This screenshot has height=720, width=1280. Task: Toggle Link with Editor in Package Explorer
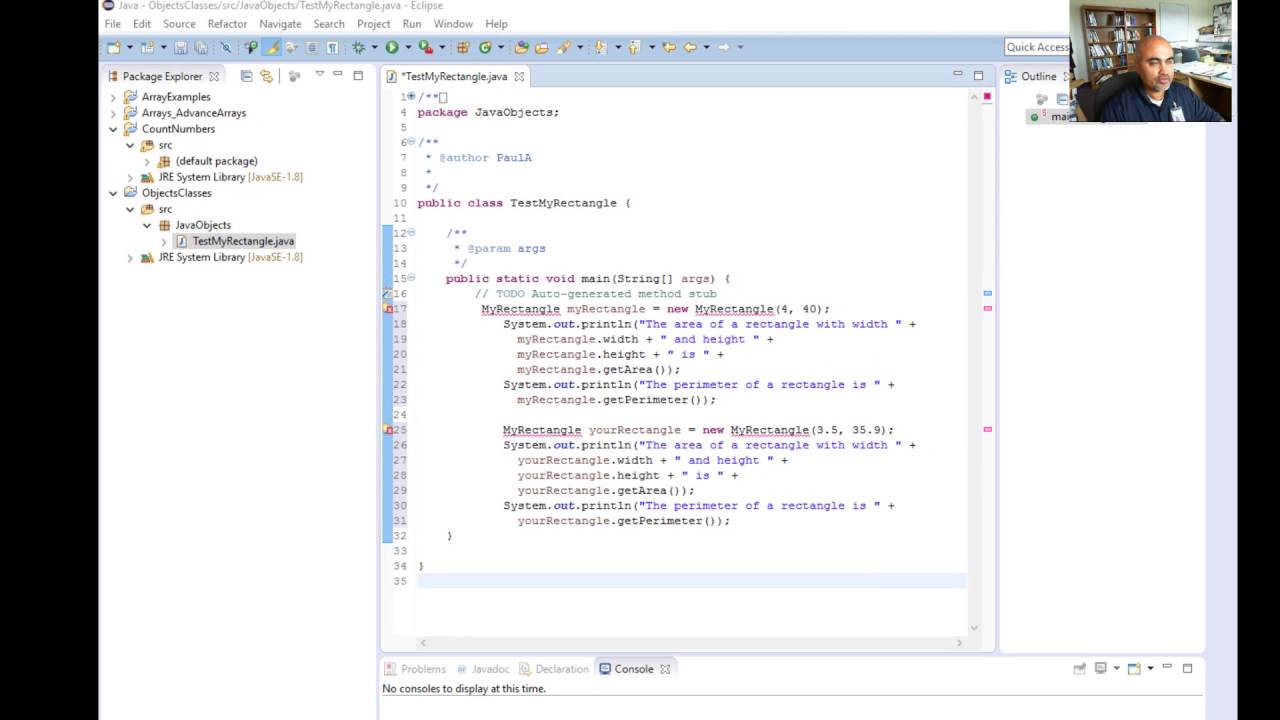point(266,76)
